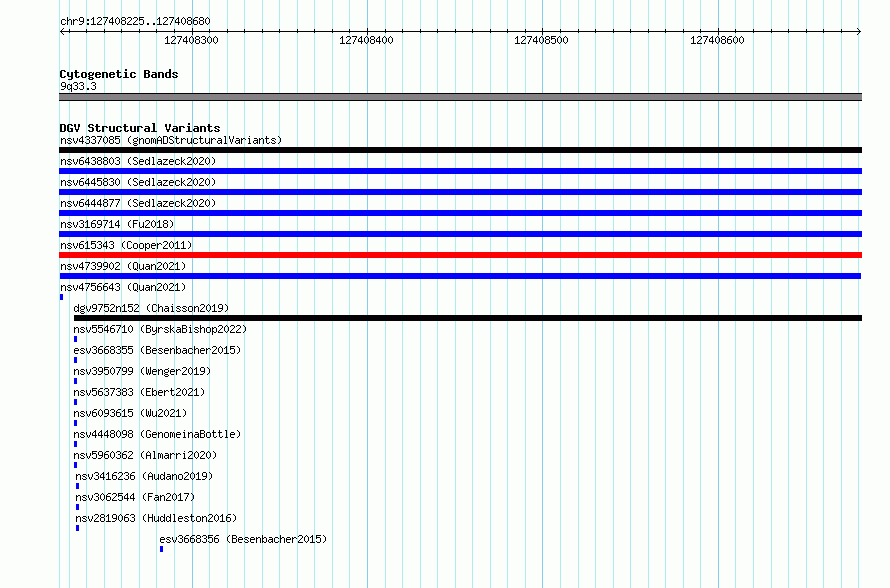The width and height of the screenshot is (890, 588).
Task: Open the nsv6444877 (Sedlazeck2020) label
Action: point(138,203)
